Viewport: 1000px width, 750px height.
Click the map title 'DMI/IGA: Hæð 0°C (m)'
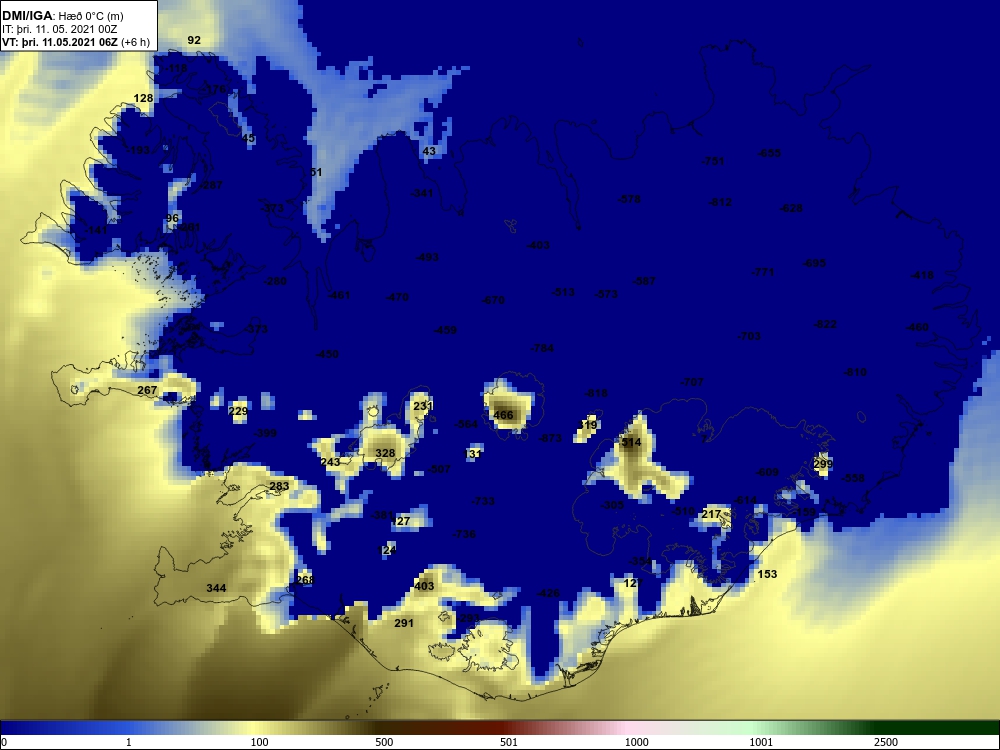pyautogui.click(x=62, y=16)
